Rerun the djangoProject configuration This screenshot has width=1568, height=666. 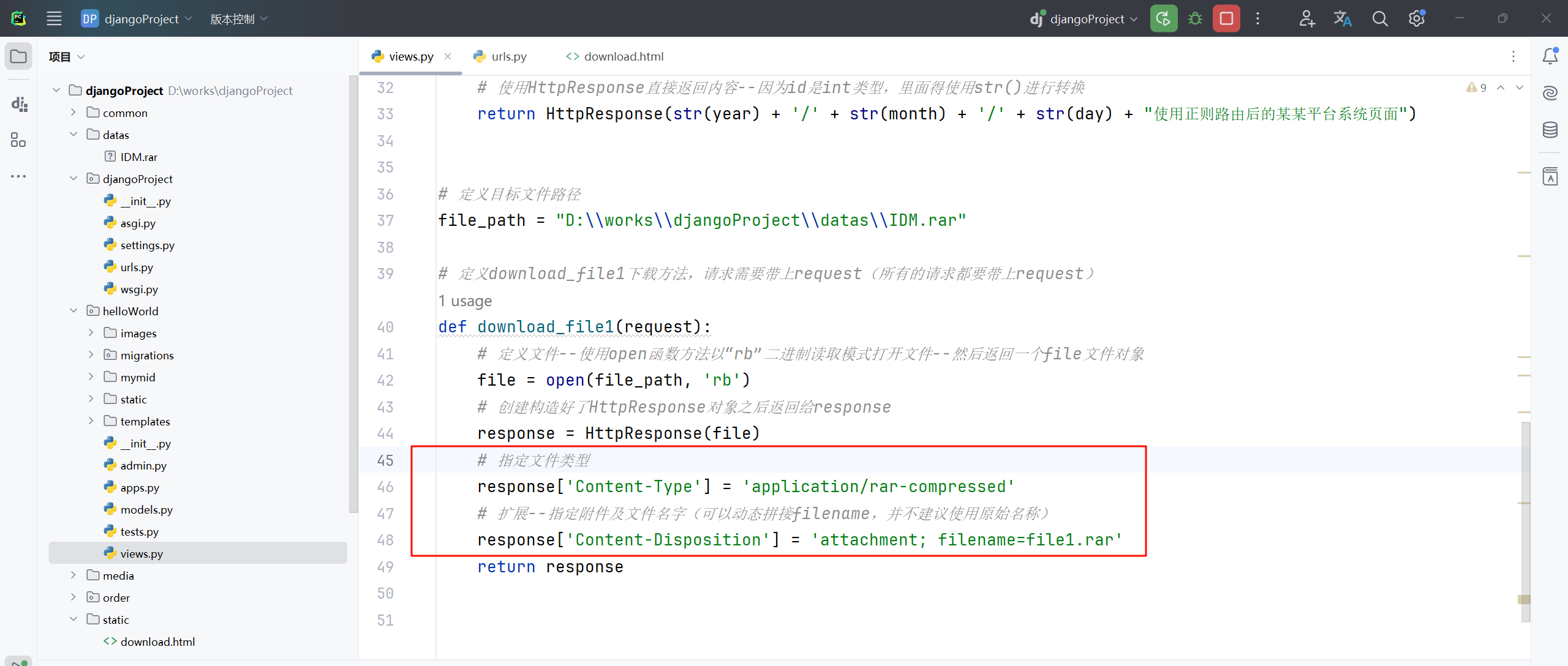(x=1163, y=18)
